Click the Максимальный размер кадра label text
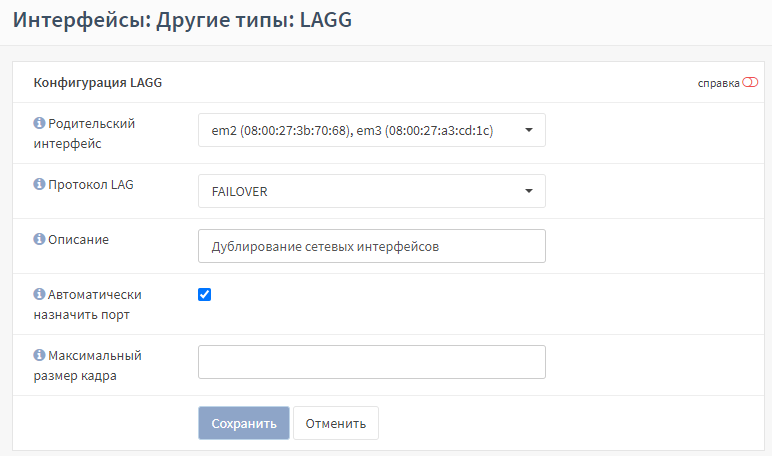772x456 pixels. (x=88, y=365)
